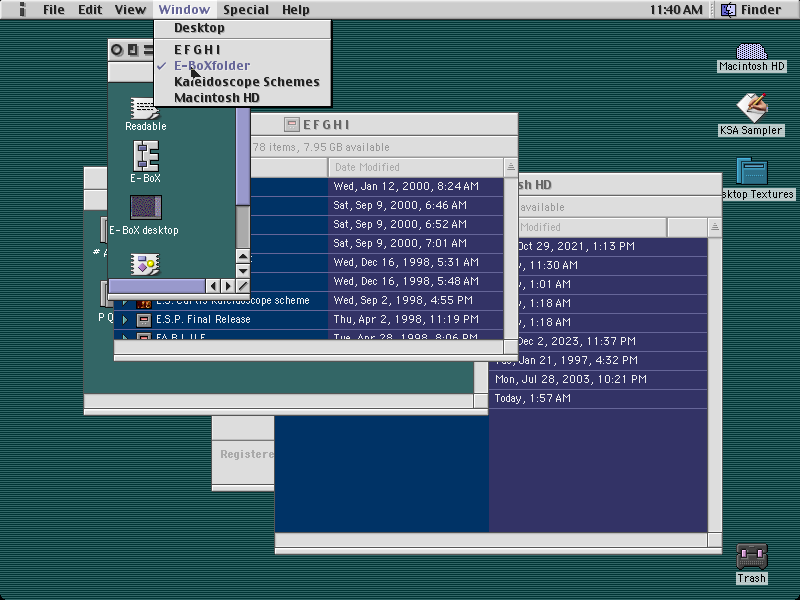Click the Apple menu icon
The height and width of the screenshot is (600, 800).
(21, 9)
